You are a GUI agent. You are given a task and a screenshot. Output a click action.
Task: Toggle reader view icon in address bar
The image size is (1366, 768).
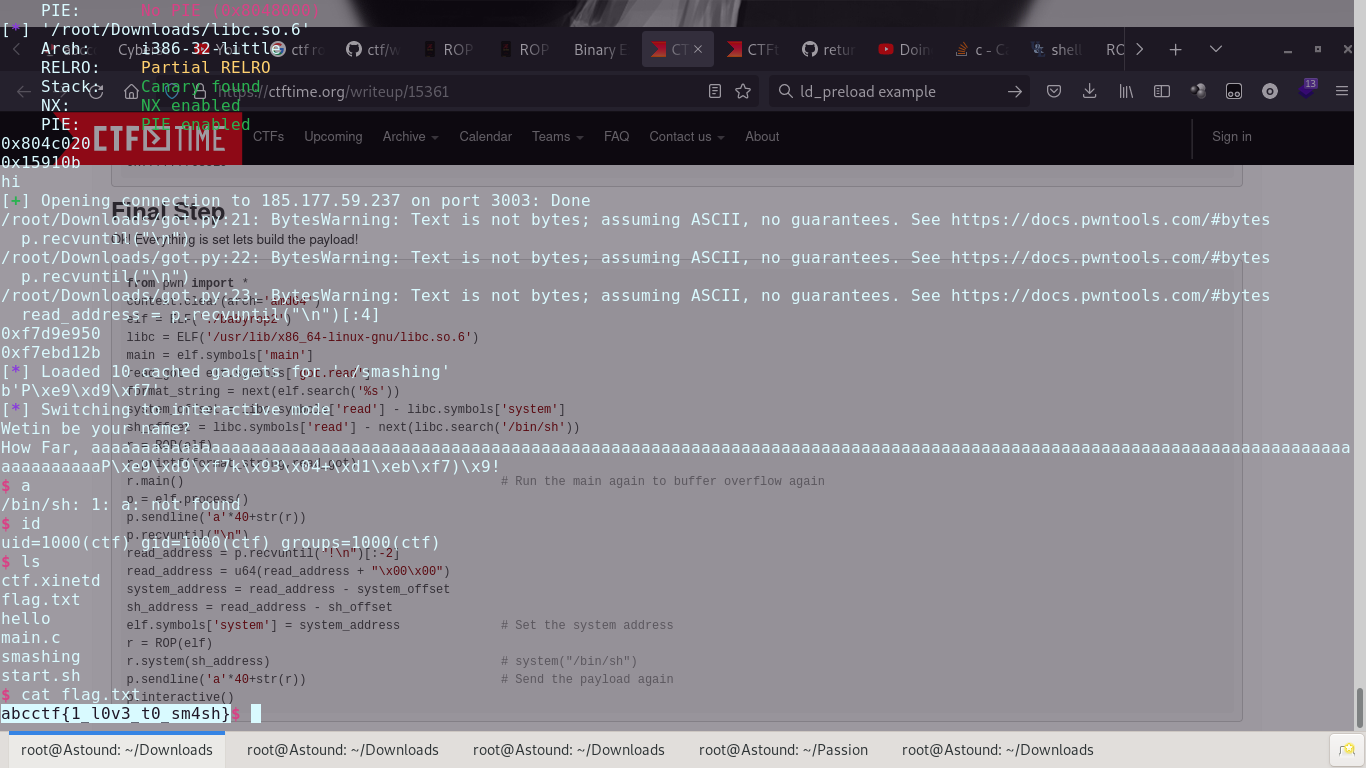714,91
